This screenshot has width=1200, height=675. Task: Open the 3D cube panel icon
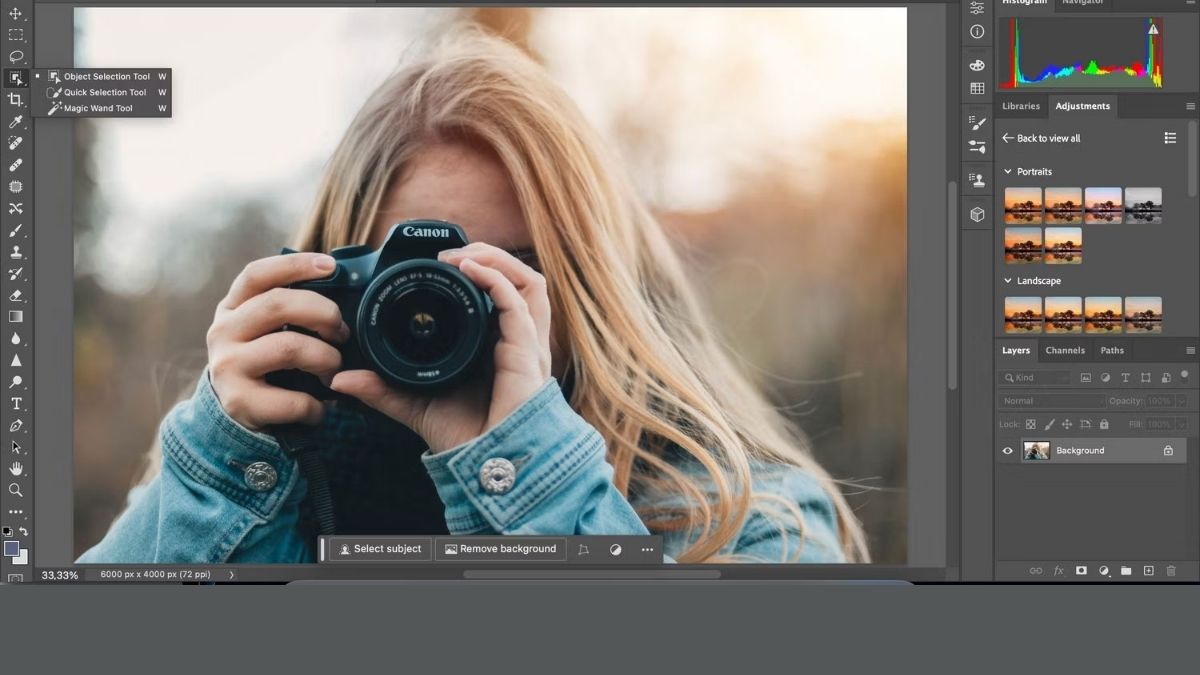pos(977,214)
